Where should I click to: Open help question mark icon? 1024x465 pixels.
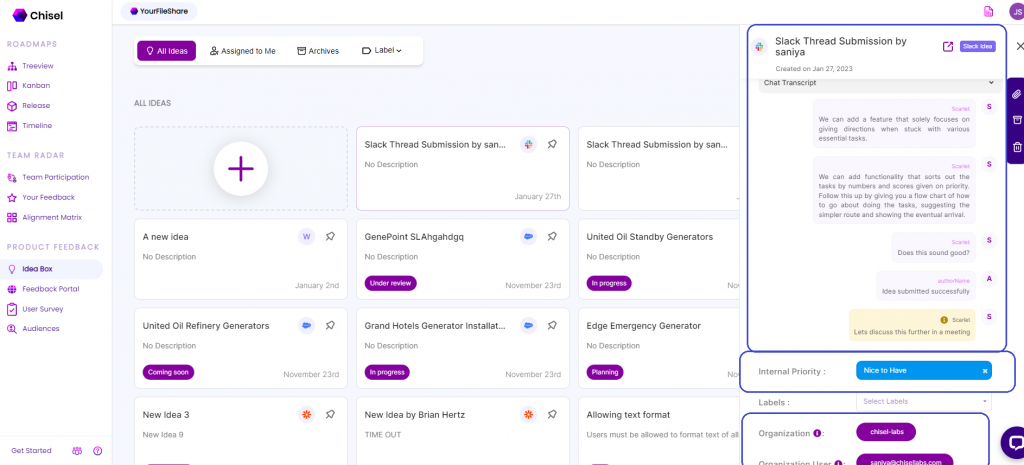click(98, 451)
